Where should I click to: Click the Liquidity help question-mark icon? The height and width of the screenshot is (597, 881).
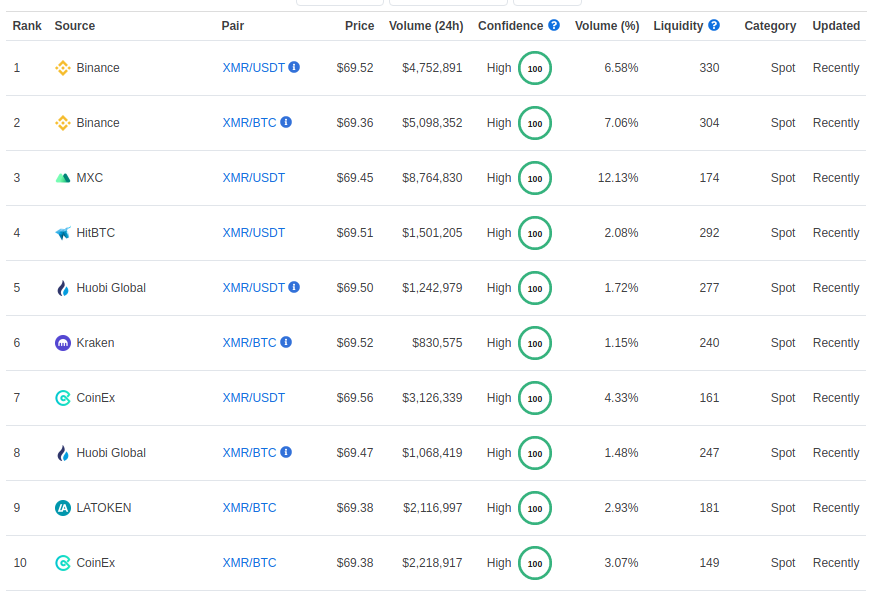click(714, 25)
